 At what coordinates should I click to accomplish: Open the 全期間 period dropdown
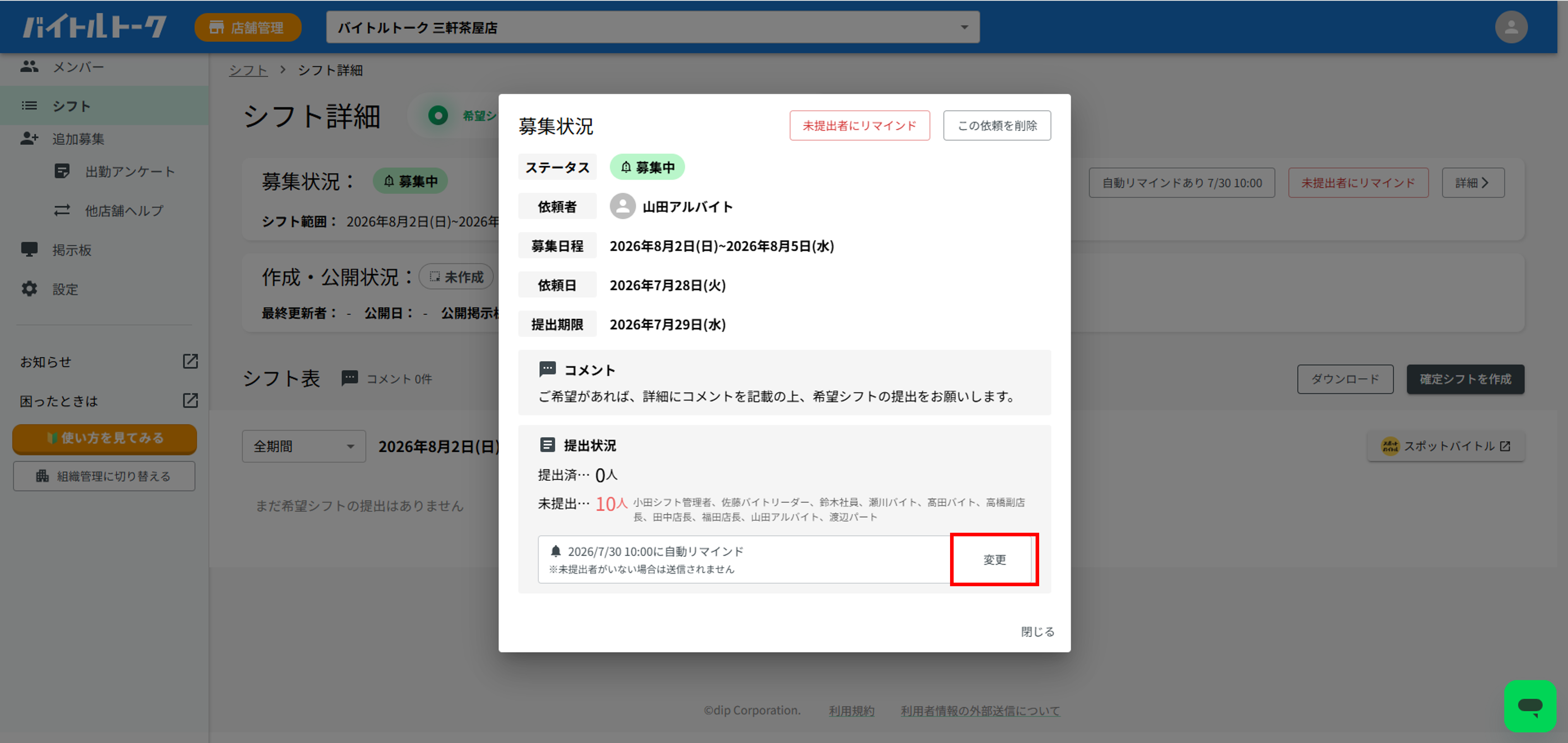[304, 446]
